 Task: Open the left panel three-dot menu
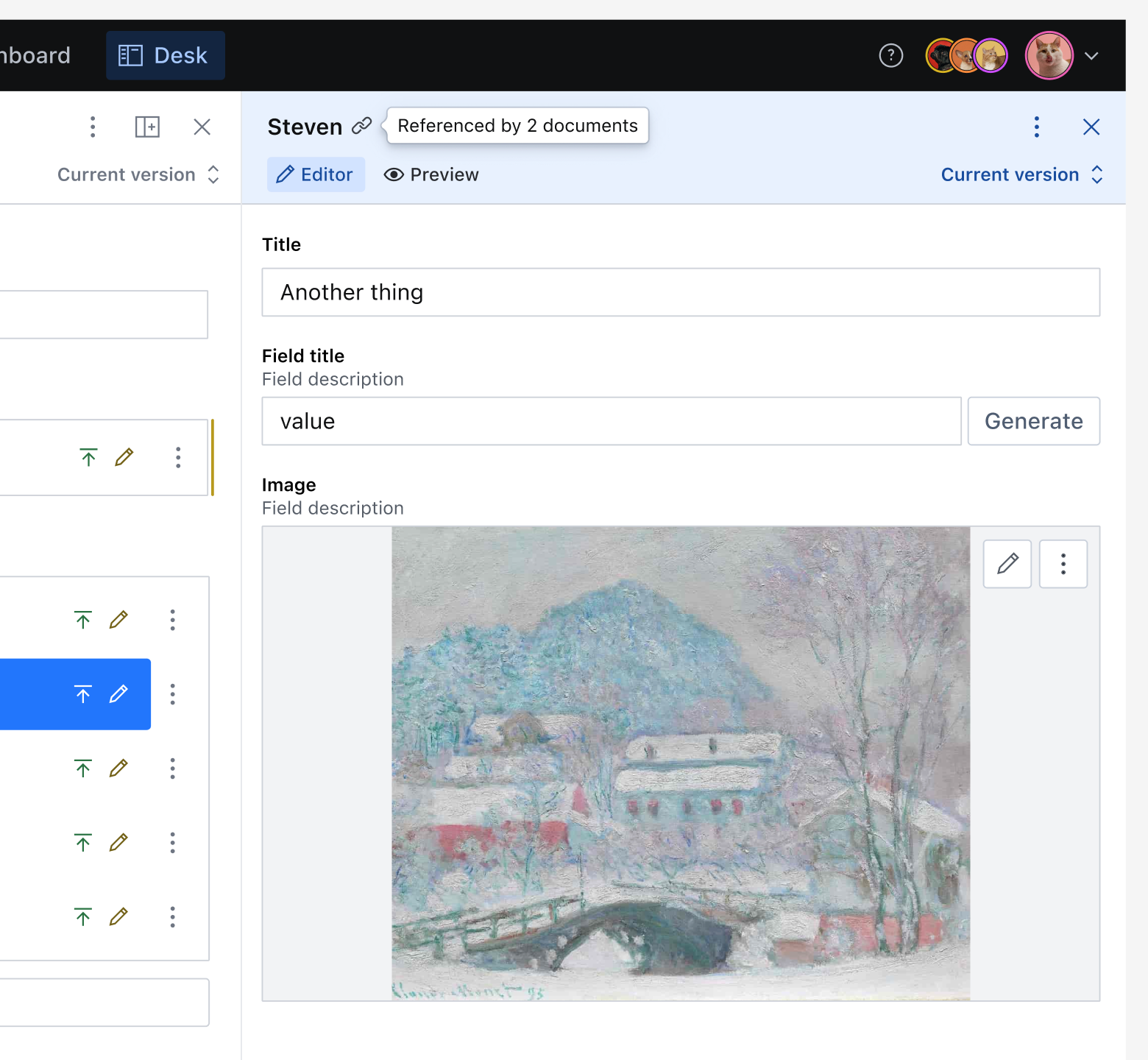[92, 127]
